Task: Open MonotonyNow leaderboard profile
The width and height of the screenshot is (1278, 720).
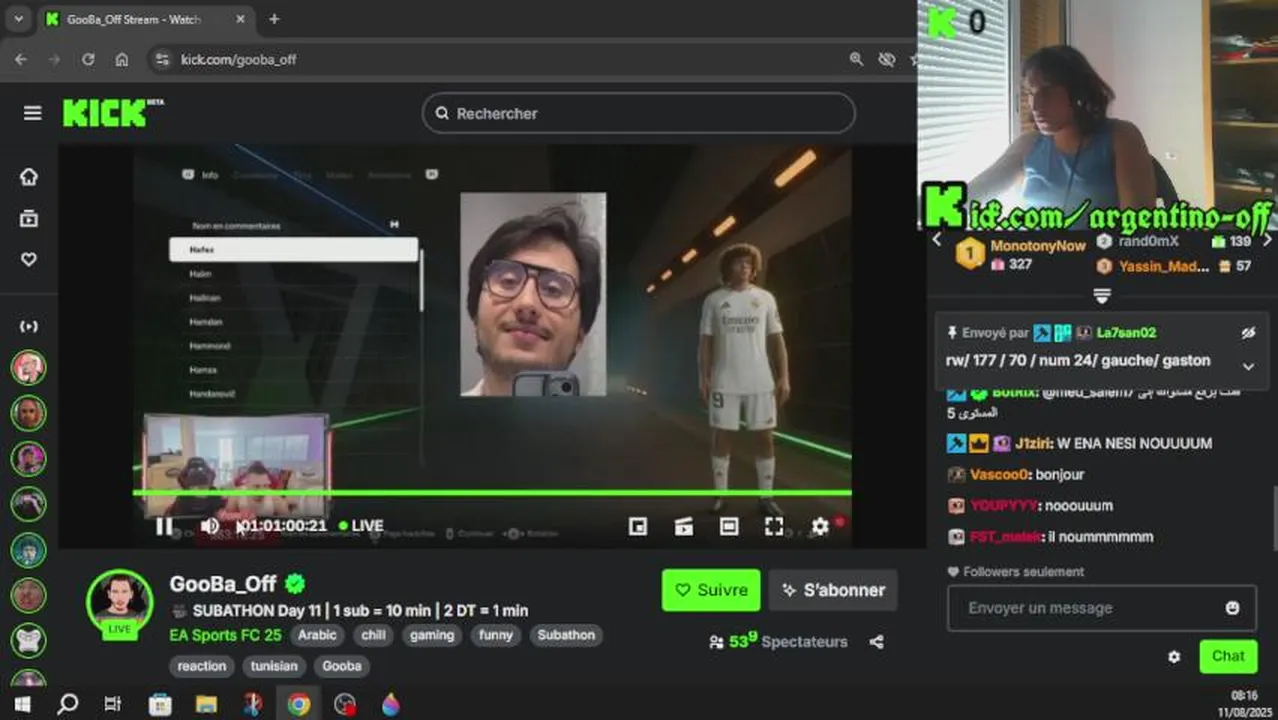Action: click(1037, 245)
